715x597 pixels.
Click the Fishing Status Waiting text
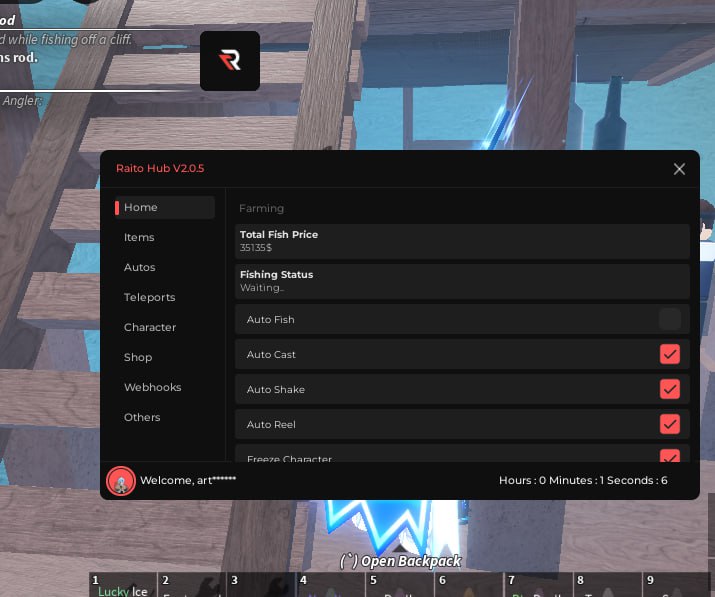point(262,288)
